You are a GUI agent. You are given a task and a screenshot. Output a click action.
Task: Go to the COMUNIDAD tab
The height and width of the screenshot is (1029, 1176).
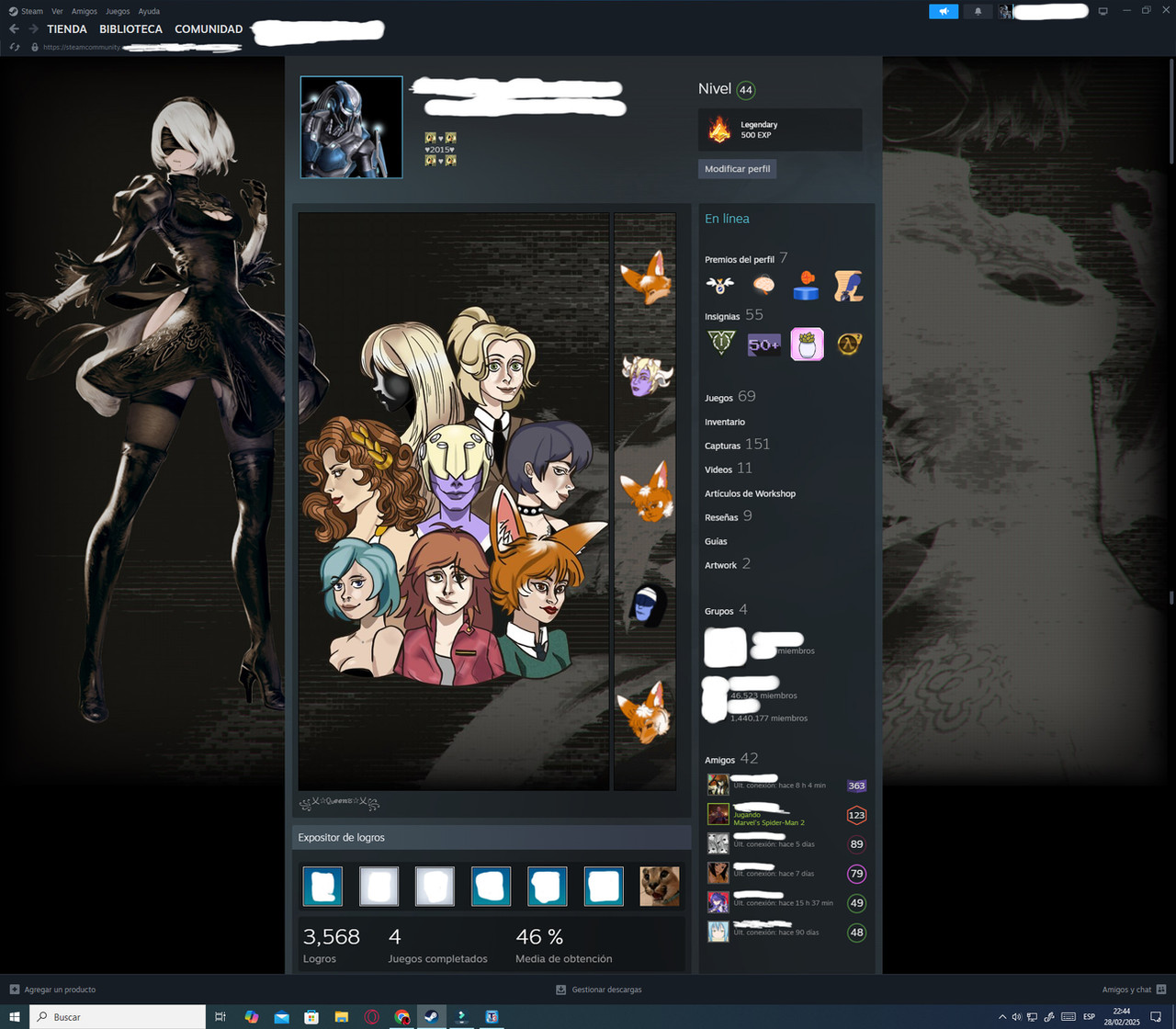209,29
